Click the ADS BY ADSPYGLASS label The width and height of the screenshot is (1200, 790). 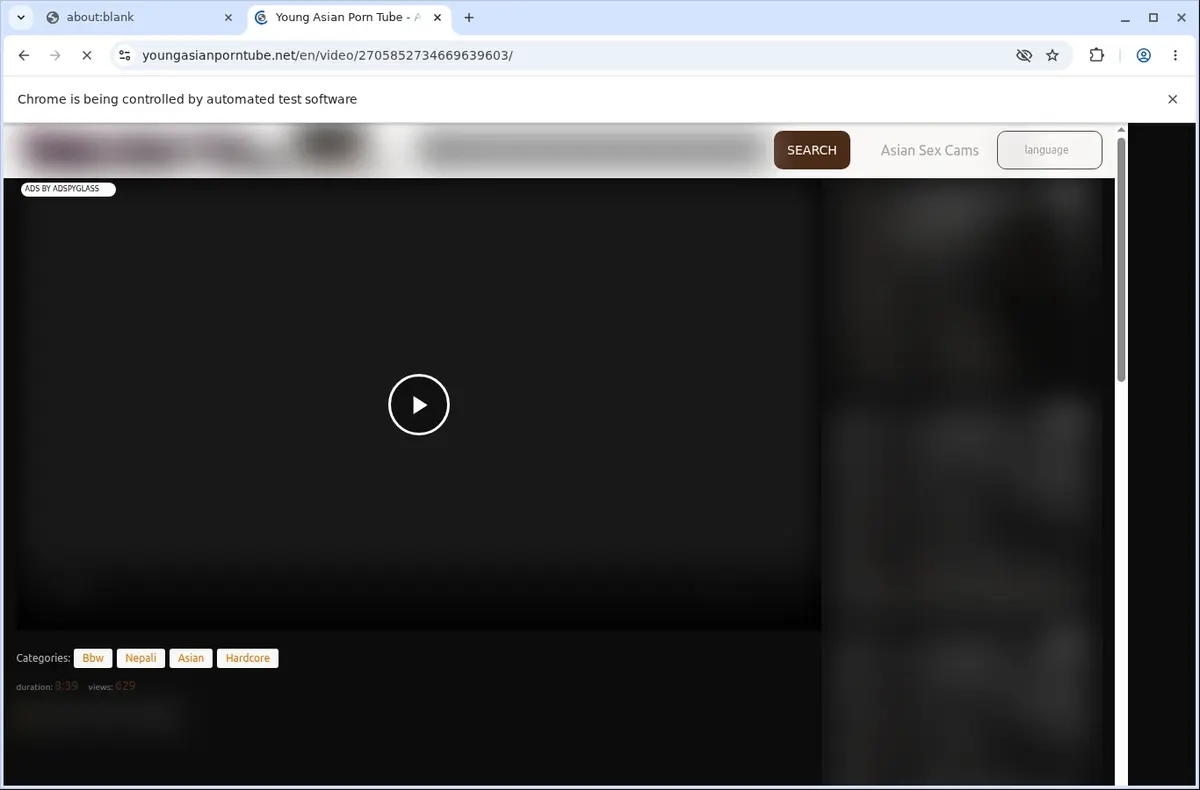coord(68,189)
